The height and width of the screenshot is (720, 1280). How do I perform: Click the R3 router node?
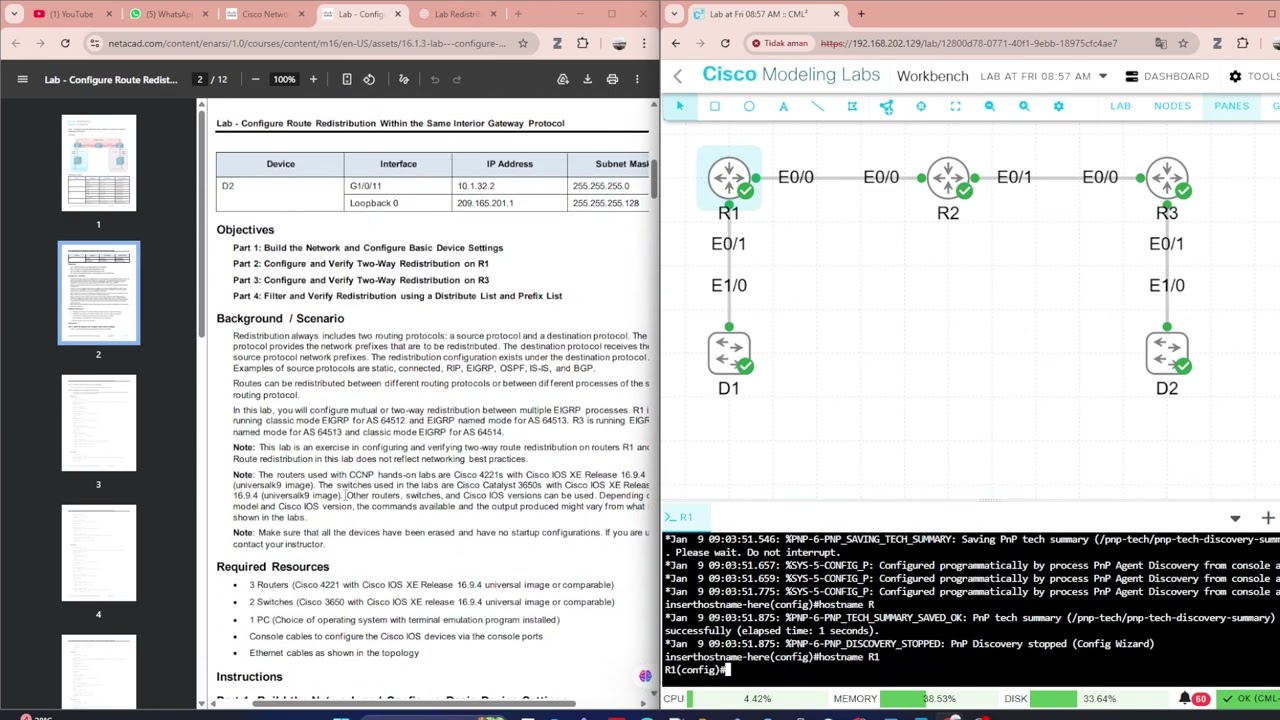tap(1167, 178)
